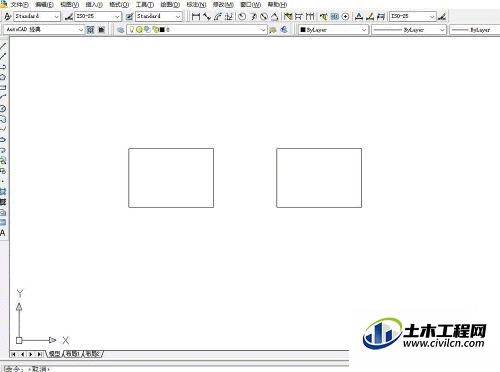Expand the table style Standard dropdown
Image resolution: width=500 pixels, height=372 pixels.
178,16
